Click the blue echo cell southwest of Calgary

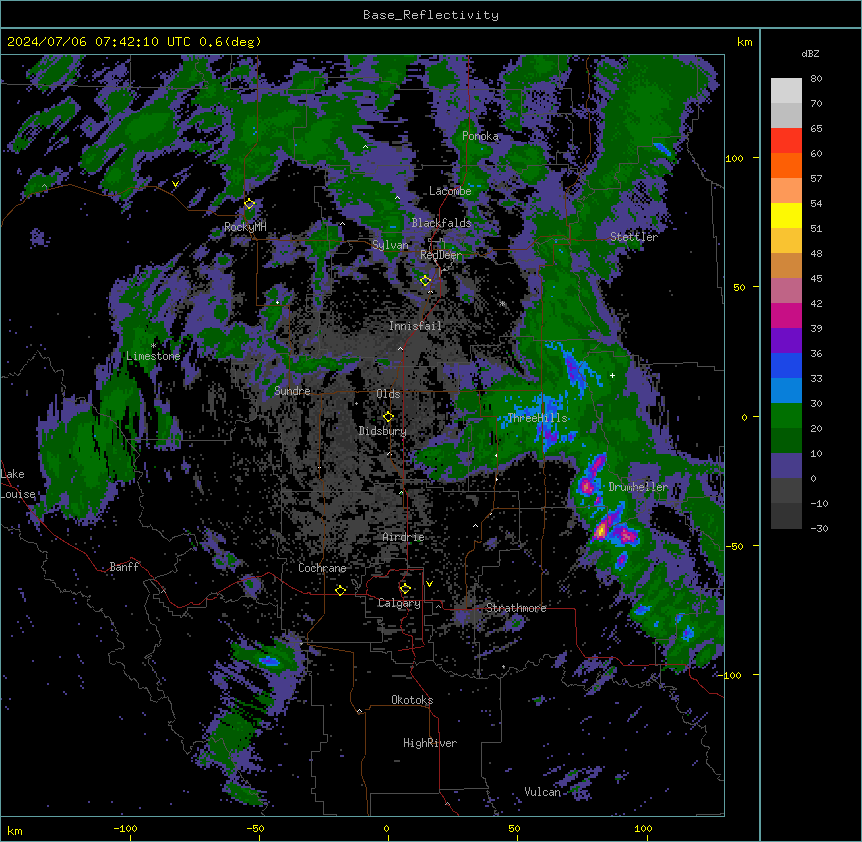pyautogui.click(x=269, y=661)
